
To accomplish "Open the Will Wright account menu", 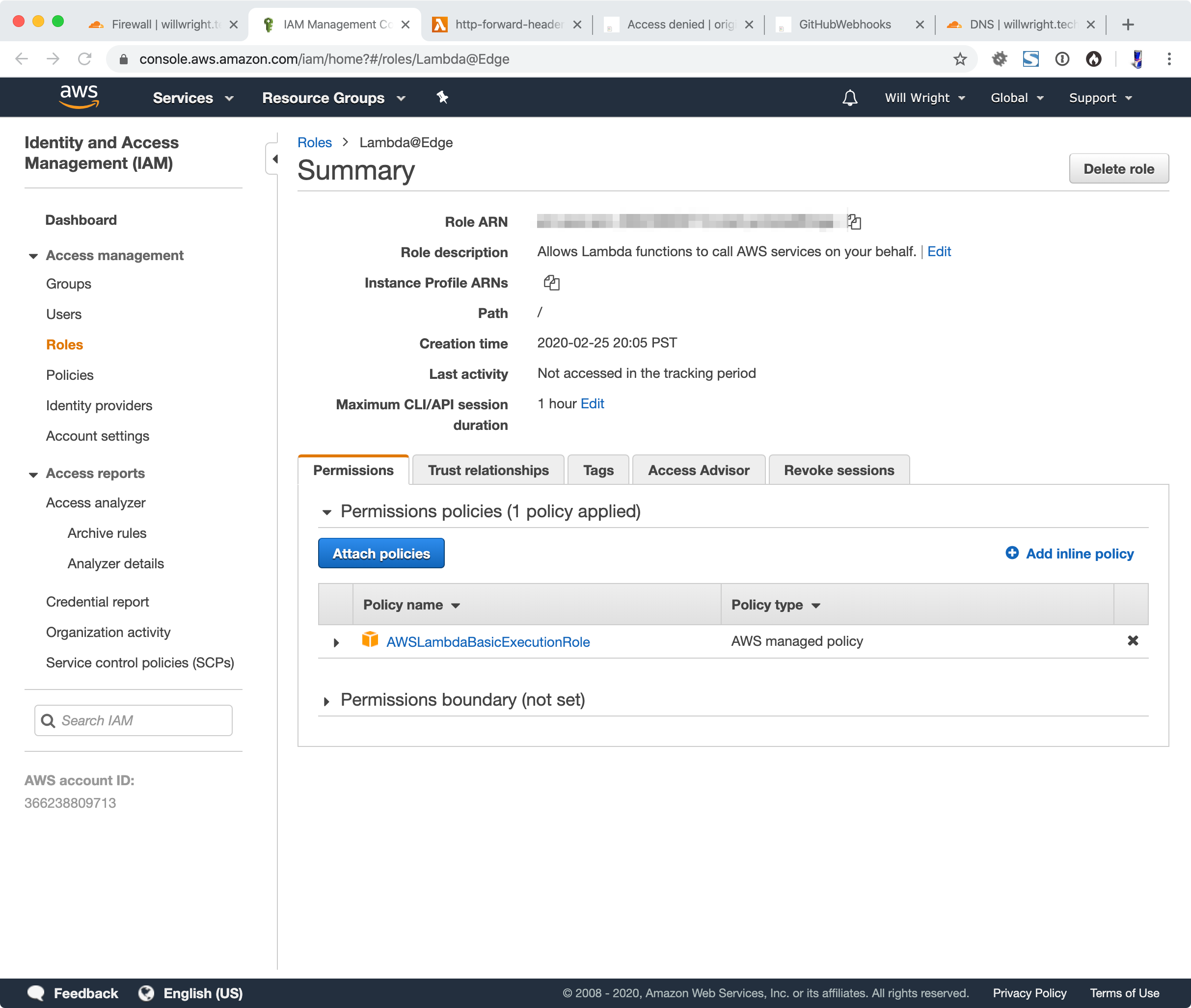I will (x=925, y=98).
